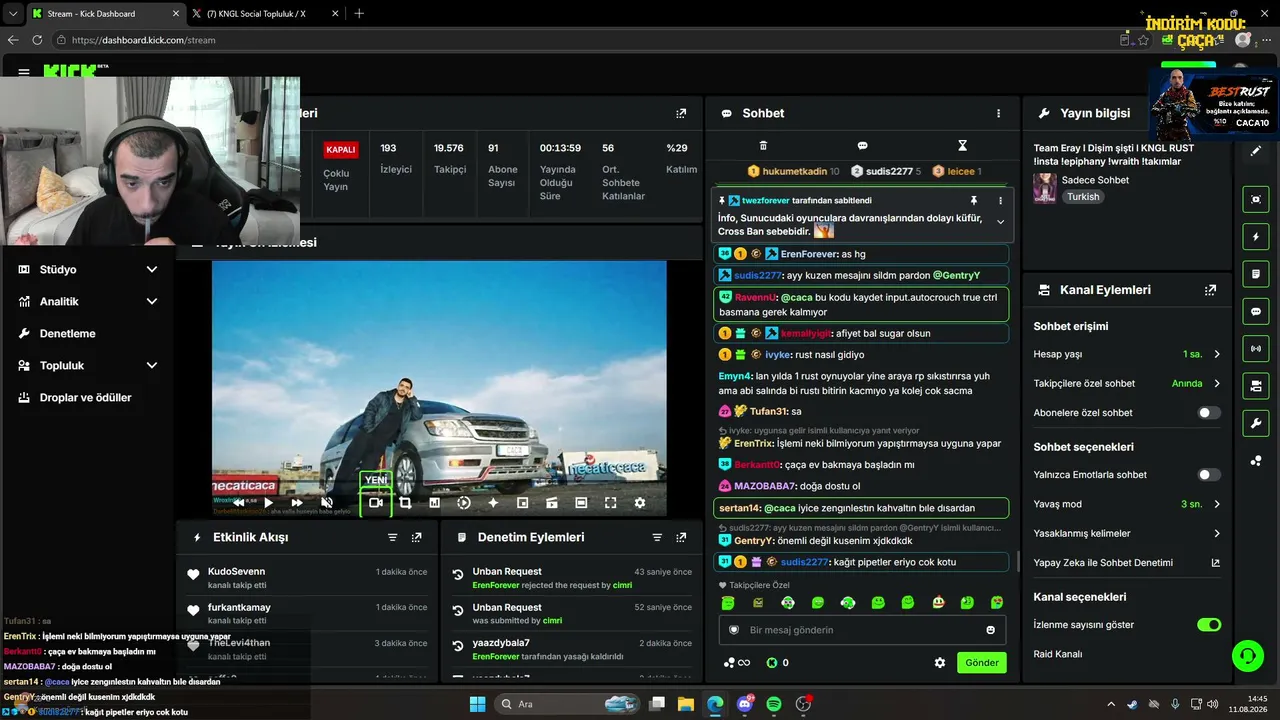
Task: Enable theater mode in preview player
Action: click(x=581, y=503)
